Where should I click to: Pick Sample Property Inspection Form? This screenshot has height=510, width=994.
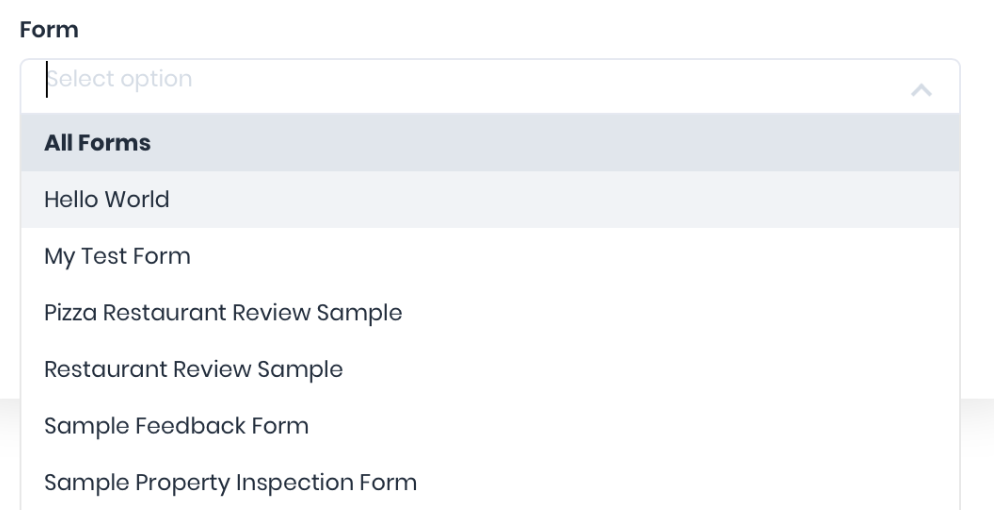coord(230,483)
